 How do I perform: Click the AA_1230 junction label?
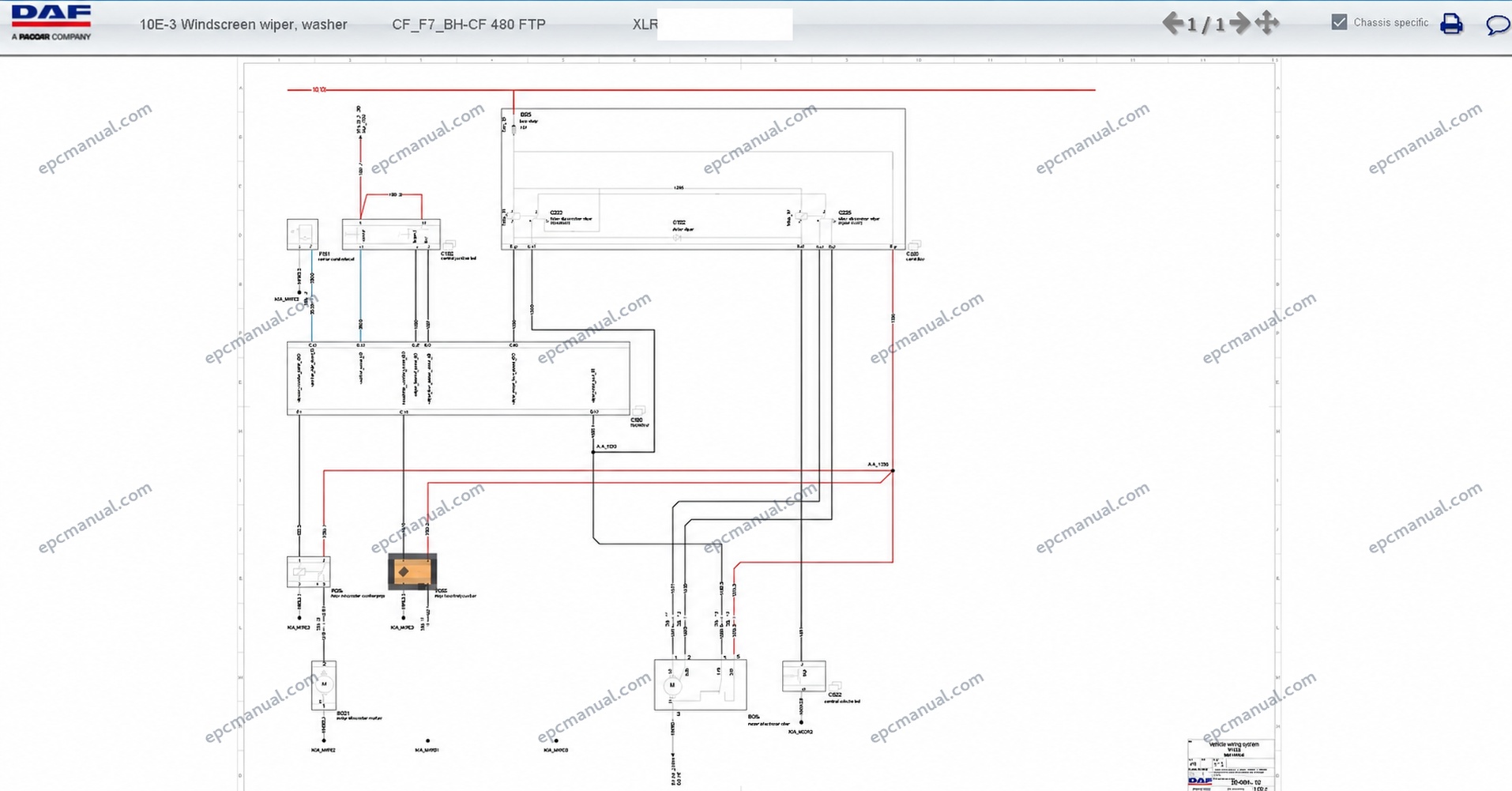pyautogui.click(x=878, y=465)
